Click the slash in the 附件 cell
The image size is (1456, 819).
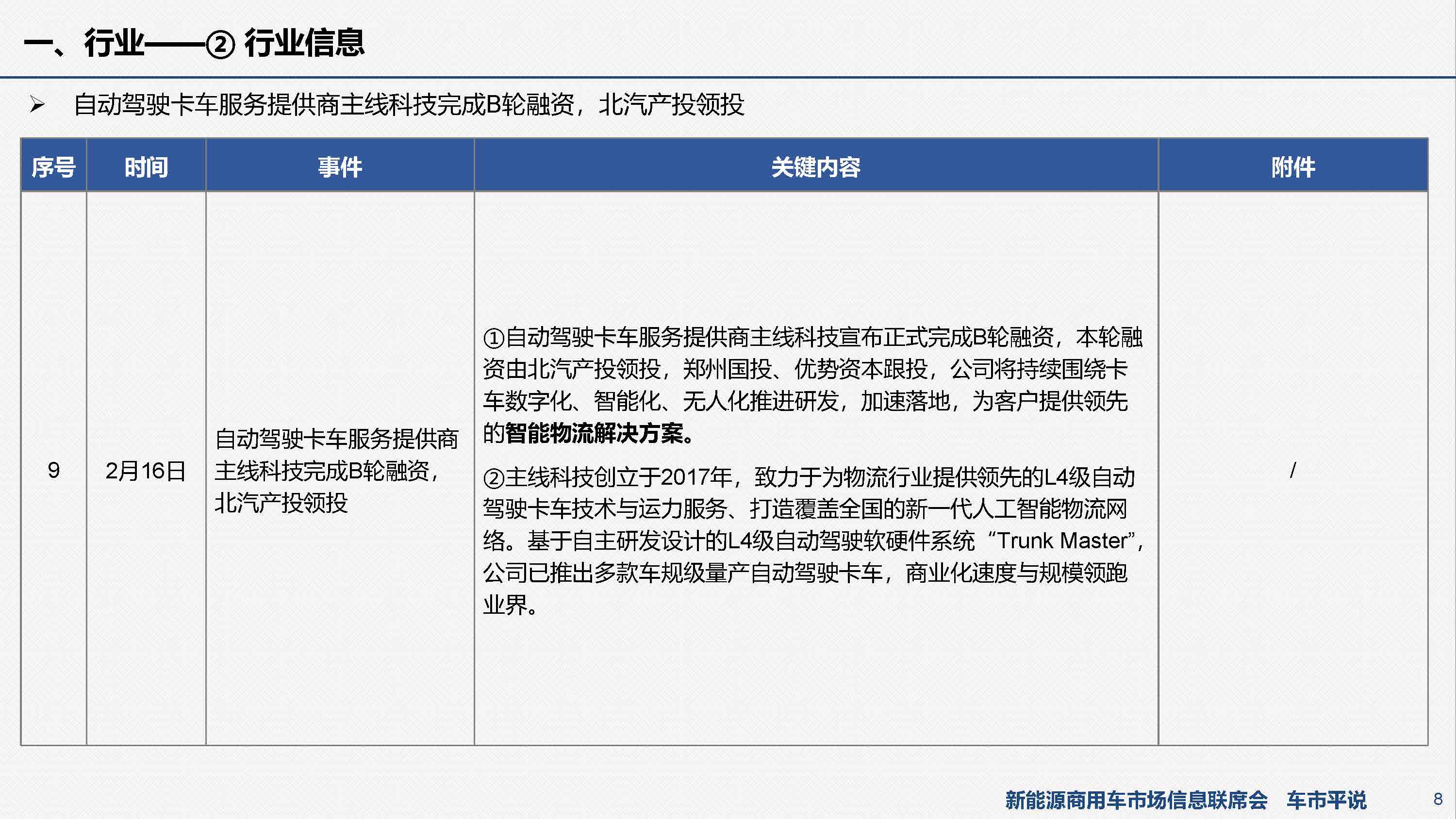[x=1292, y=470]
